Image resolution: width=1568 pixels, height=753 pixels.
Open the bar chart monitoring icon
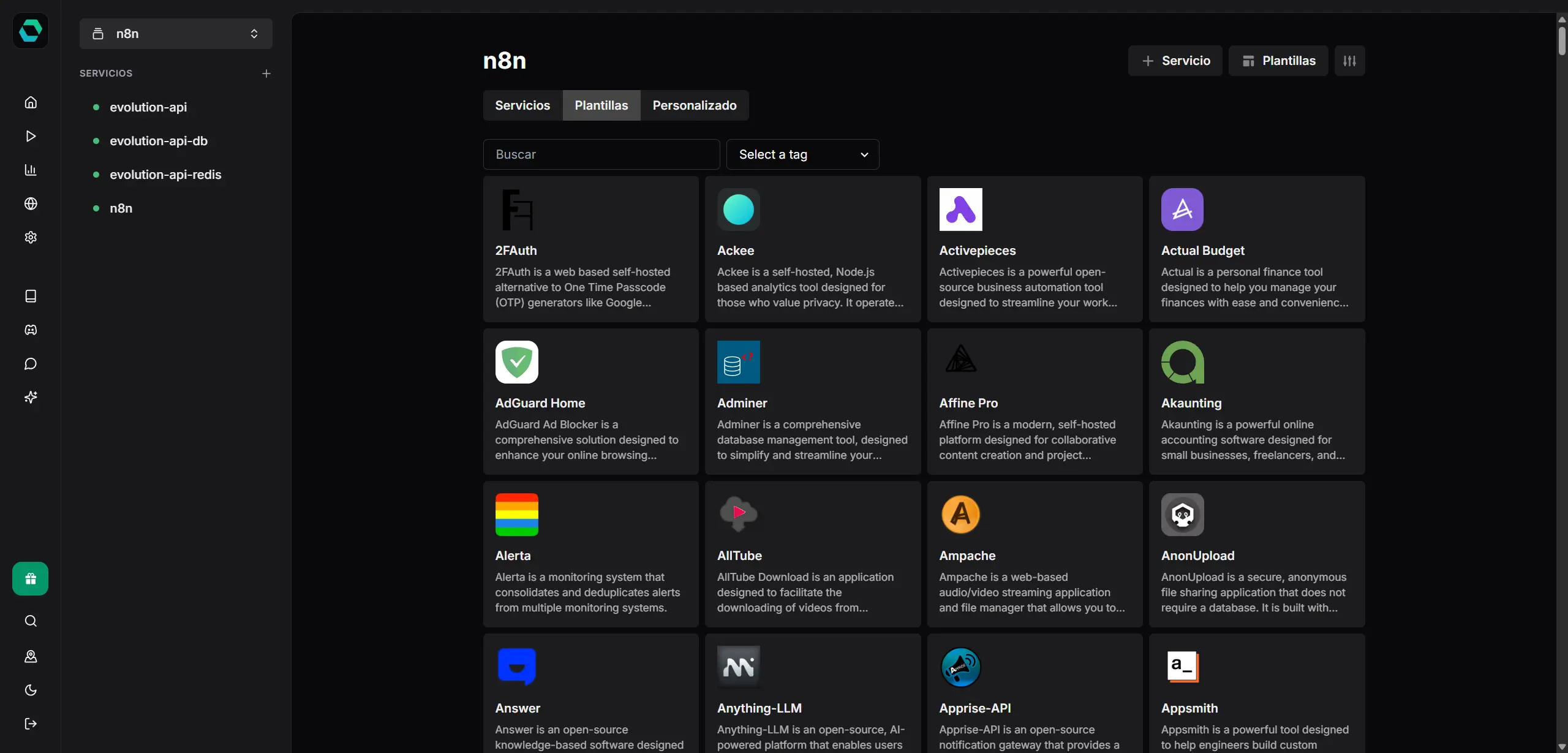(31, 170)
